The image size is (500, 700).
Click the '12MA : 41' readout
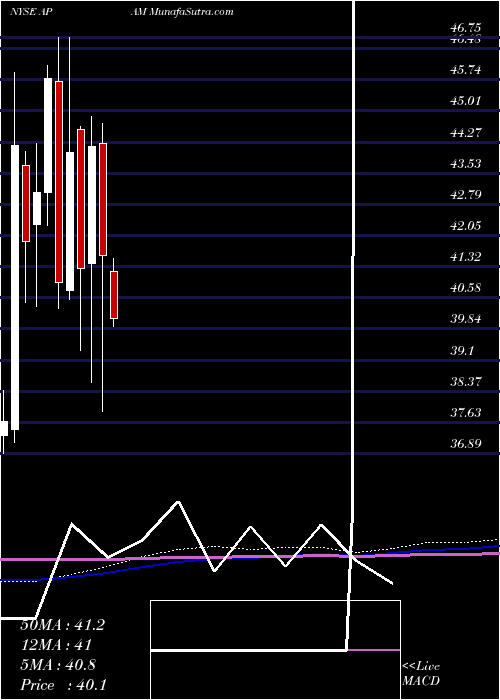pos(57,645)
